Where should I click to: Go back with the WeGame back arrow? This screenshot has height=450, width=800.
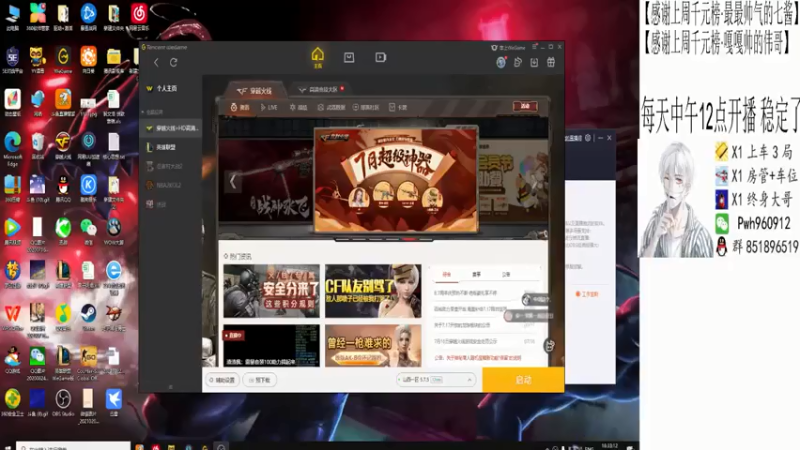(156, 62)
